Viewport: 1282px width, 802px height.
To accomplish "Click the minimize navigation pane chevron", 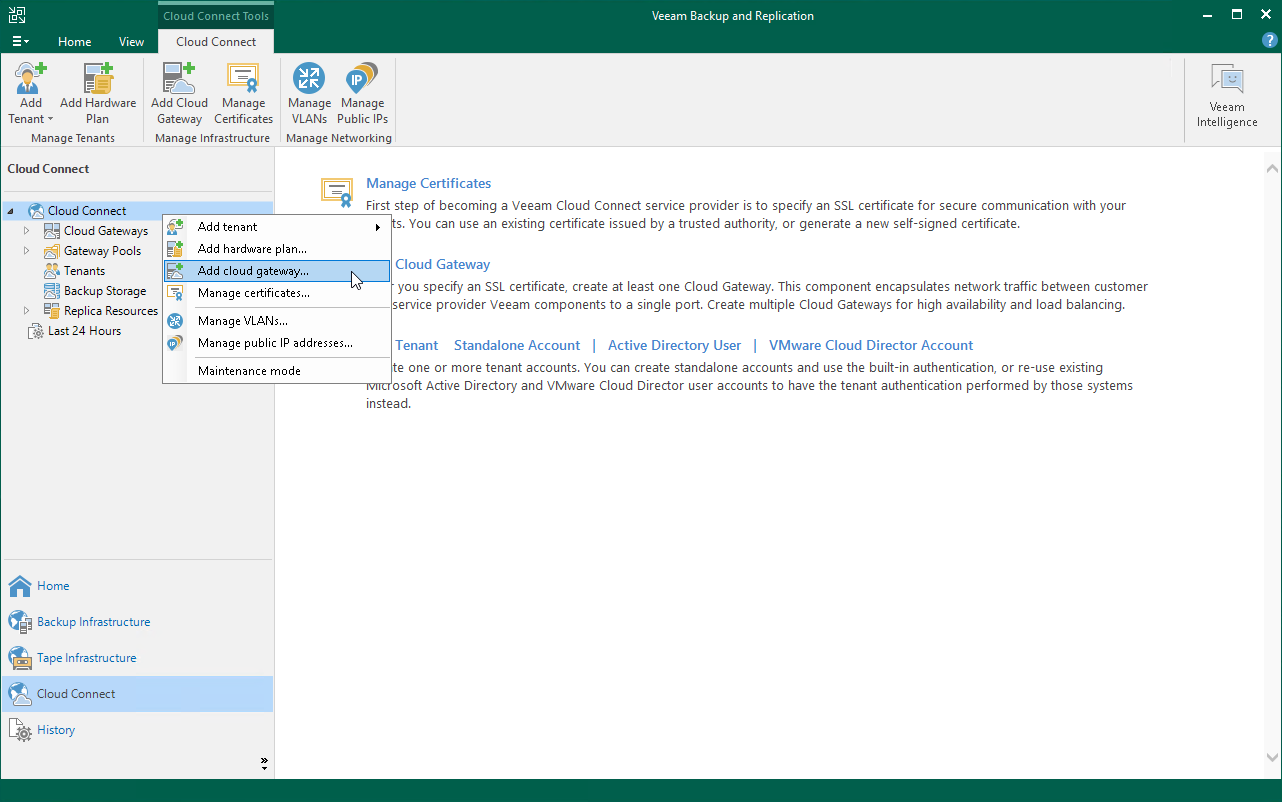I will click(x=264, y=762).
